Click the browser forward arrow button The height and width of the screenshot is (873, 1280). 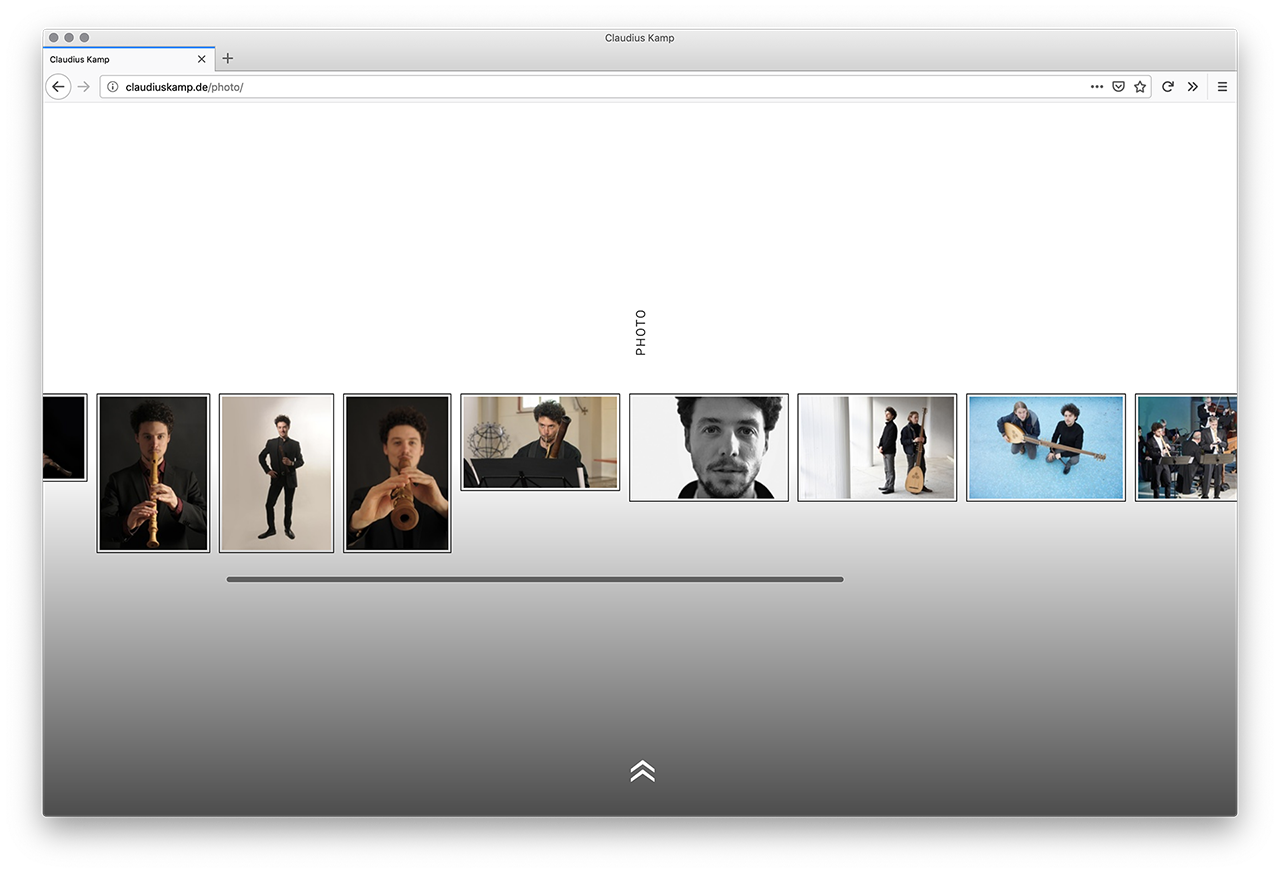[x=84, y=87]
